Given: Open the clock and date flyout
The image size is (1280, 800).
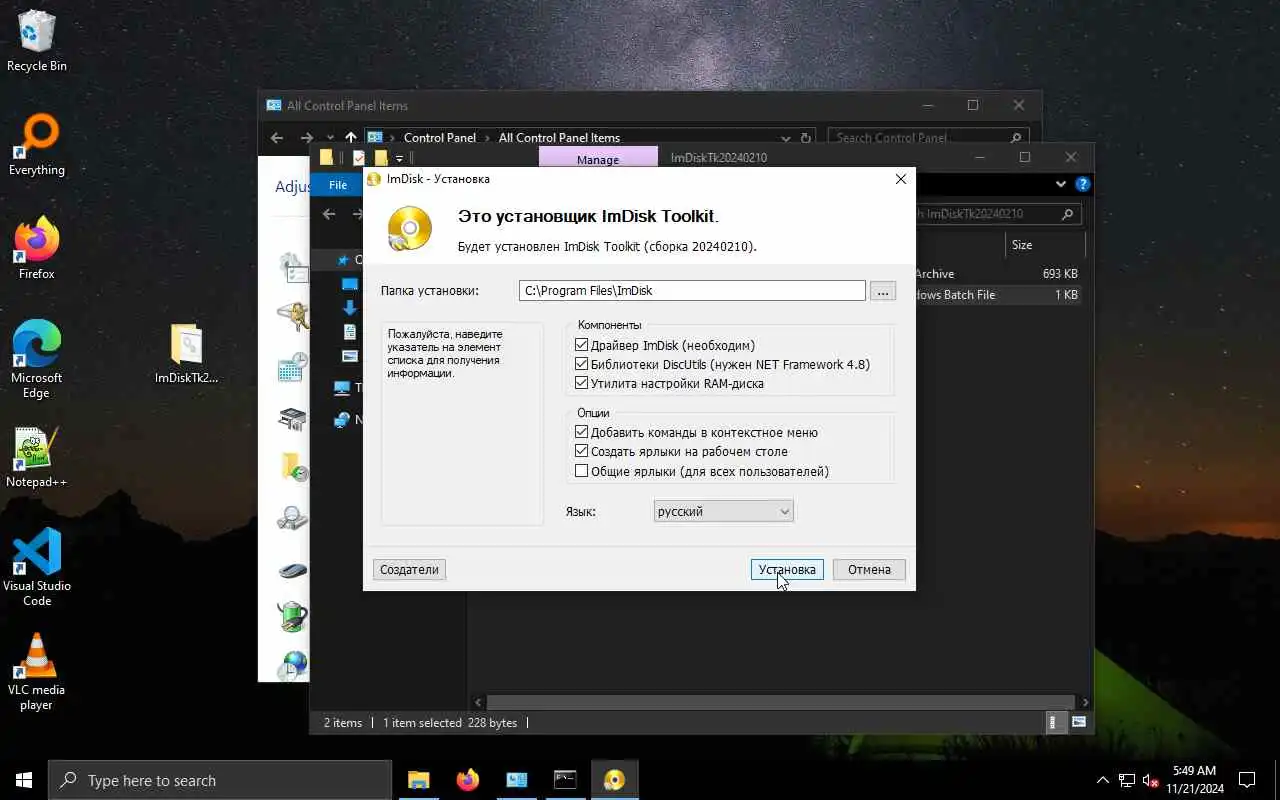Looking at the screenshot, I should (x=1194, y=780).
